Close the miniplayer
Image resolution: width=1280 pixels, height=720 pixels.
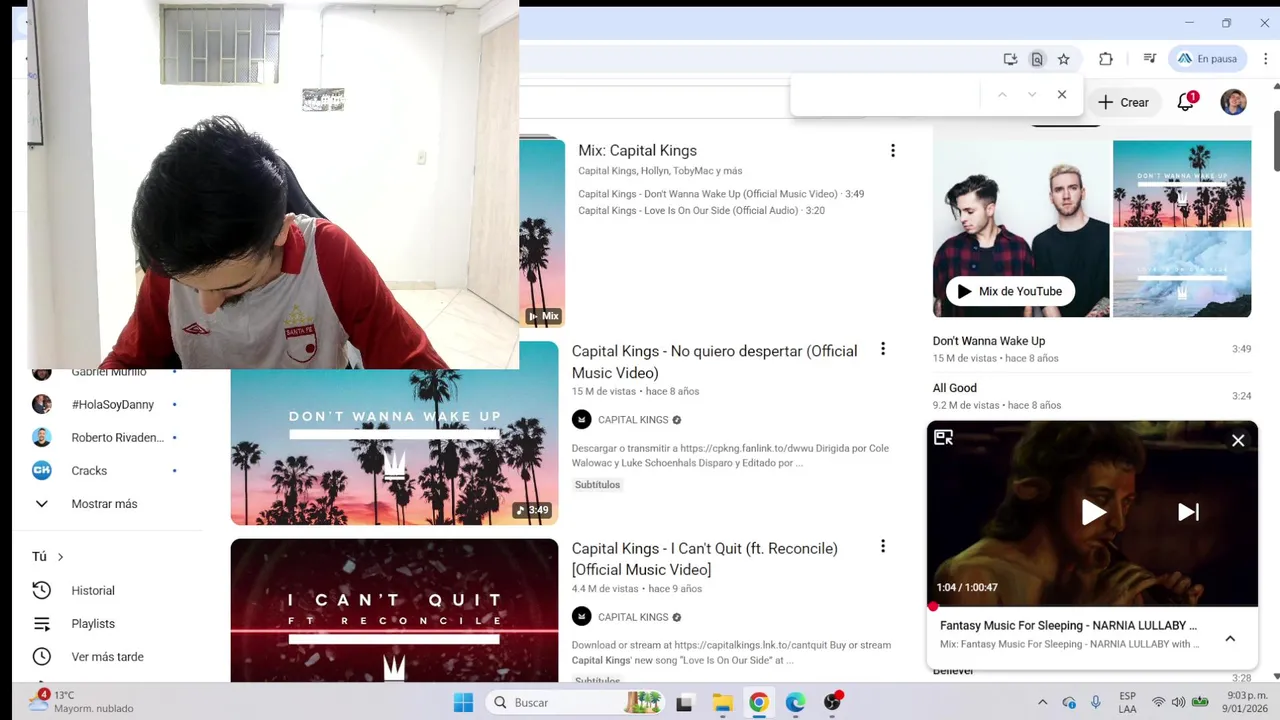point(1238,440)
